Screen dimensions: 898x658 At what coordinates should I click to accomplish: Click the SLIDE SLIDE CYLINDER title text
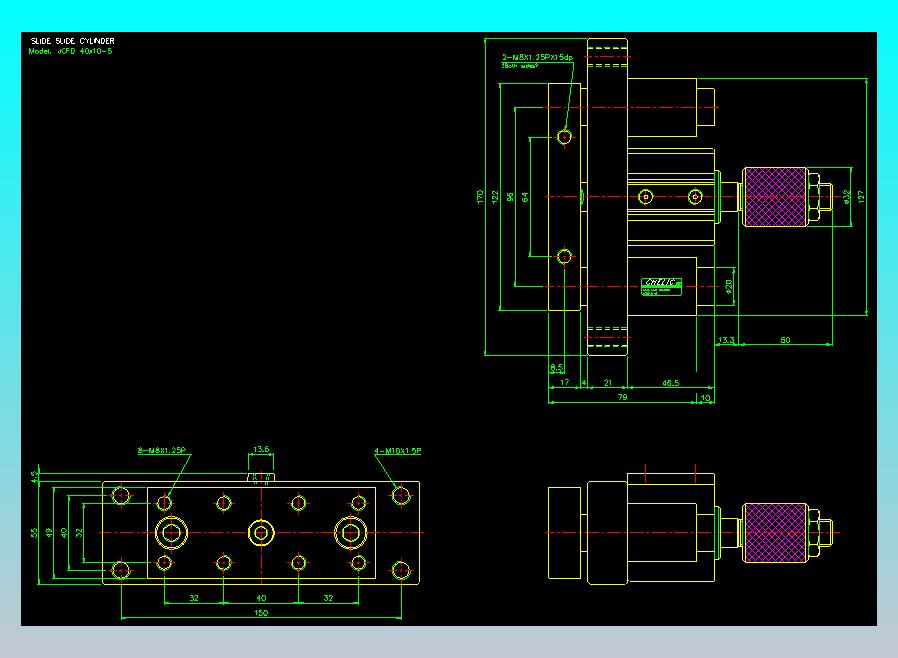pyautogui.click(x=73, y=41)
